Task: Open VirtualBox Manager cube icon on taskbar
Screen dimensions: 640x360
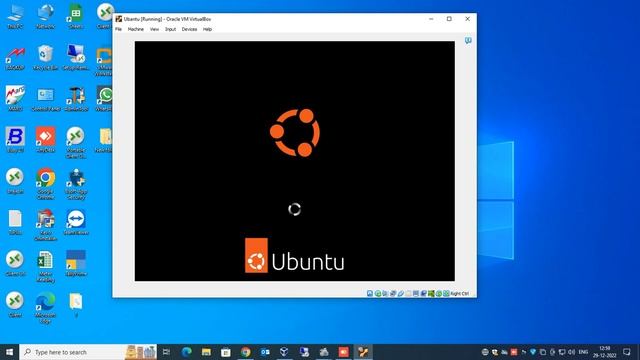Action: tap(284, 352)
